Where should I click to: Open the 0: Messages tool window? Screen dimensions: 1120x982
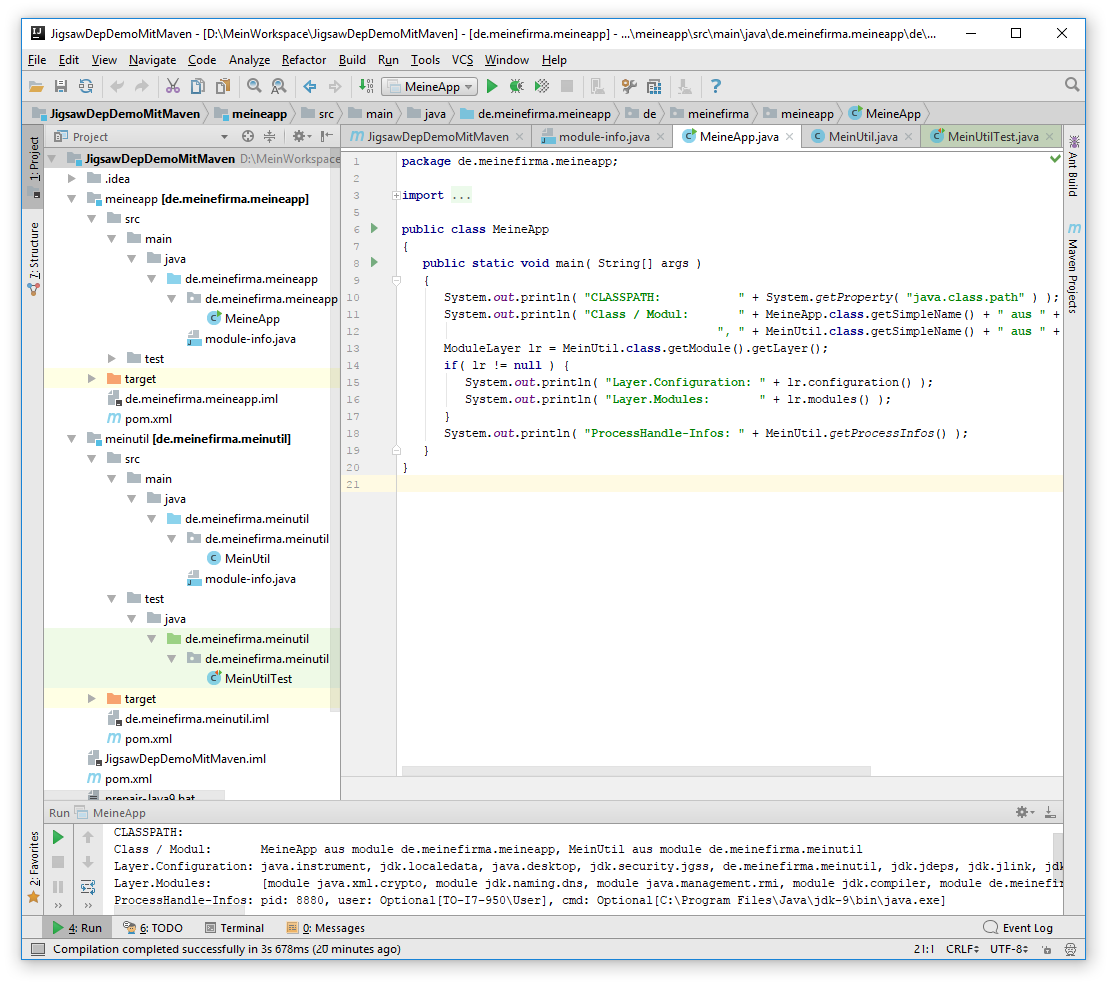pyautogui.click(x=326, y=928)
